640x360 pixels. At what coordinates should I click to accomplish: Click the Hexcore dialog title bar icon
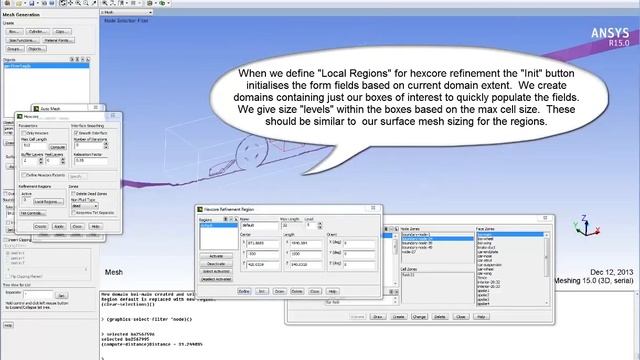pyautogui.click(x=19, y=116)
